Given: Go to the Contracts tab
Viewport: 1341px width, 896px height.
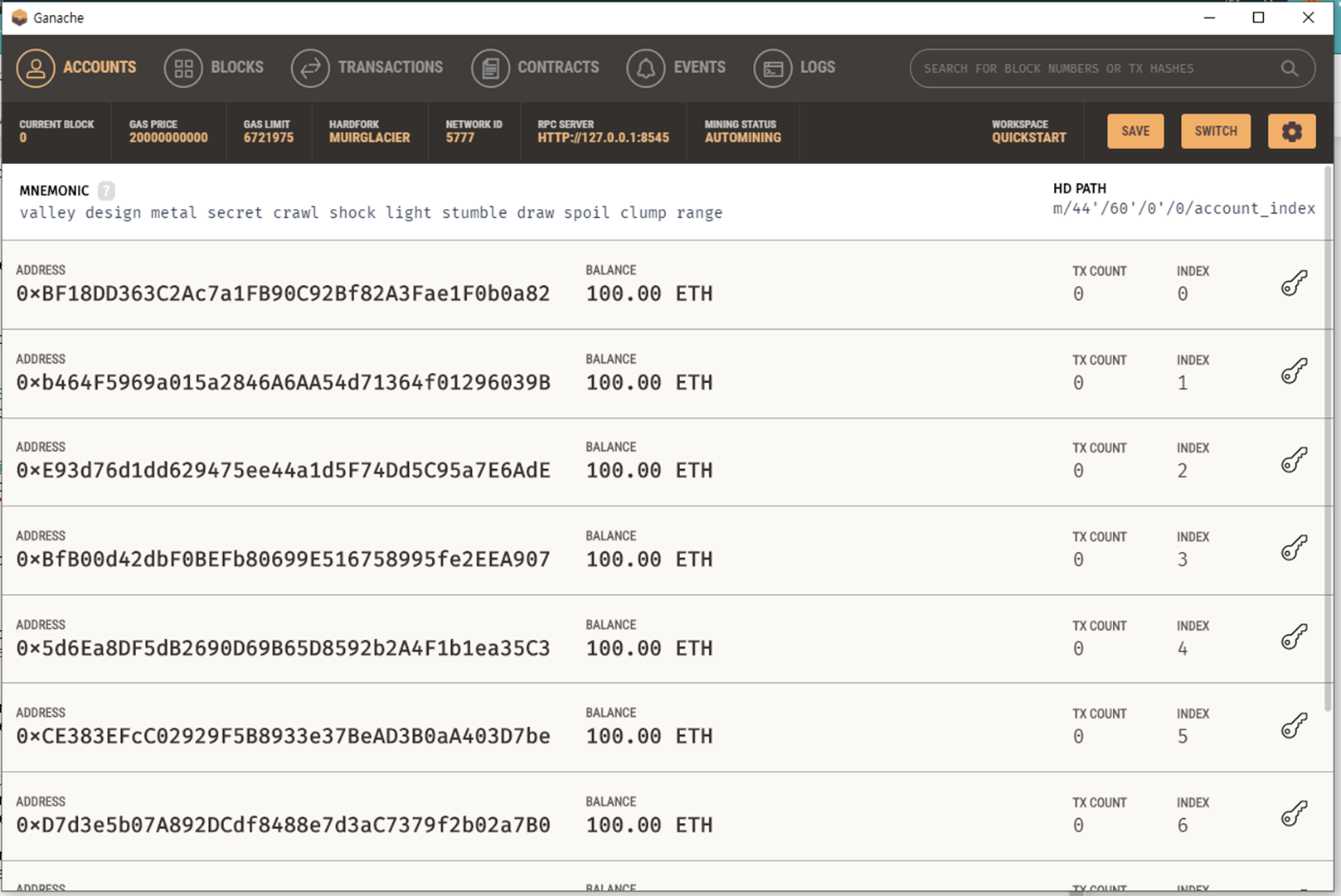Looking at the screenshot, I should pos(535,68).
